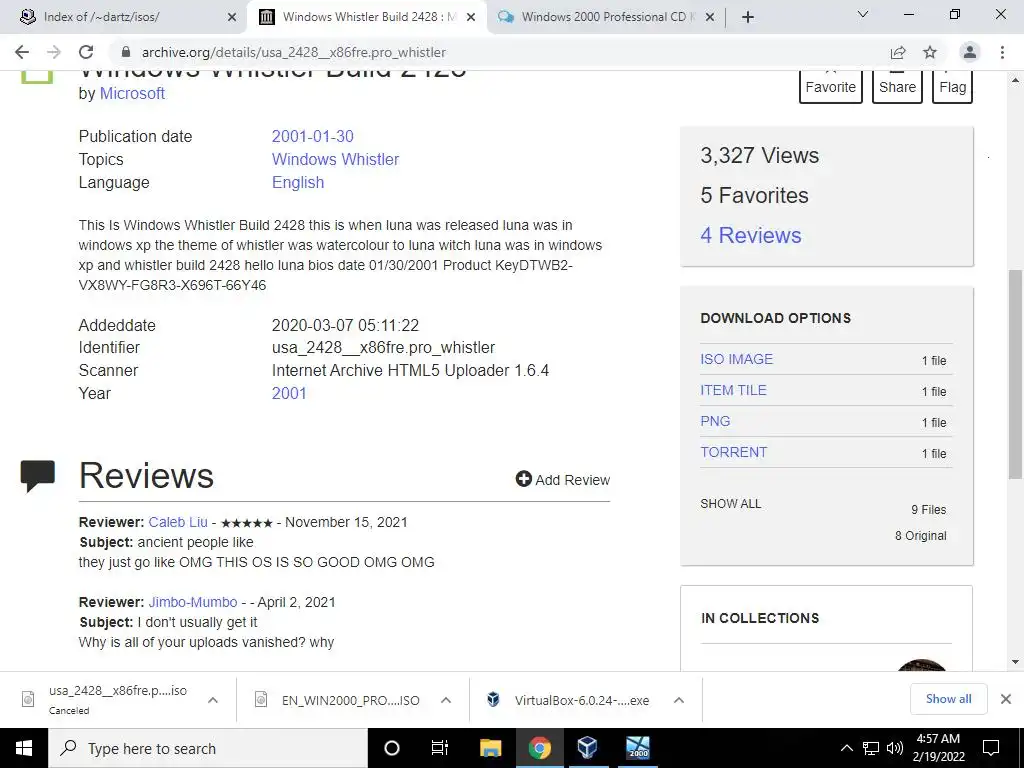Click the taskbar search box

(x=208, y=748)
